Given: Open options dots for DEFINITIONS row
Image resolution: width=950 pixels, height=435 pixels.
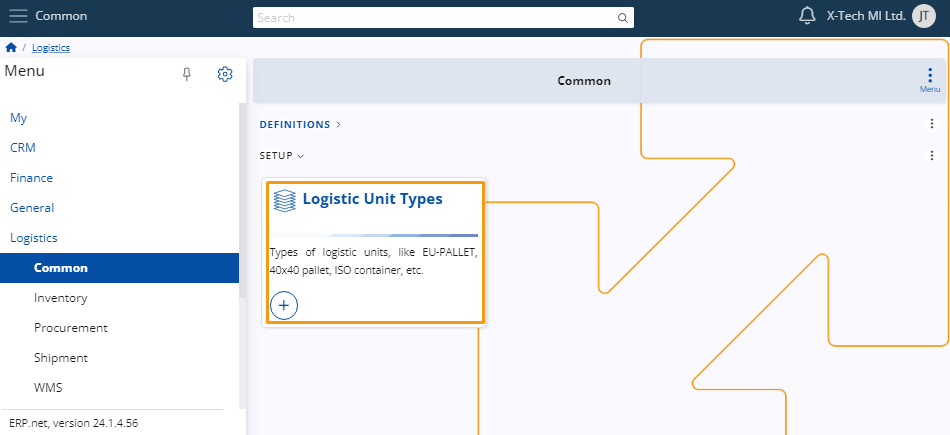Looking at the screenshot, I should click(x=932, y=124).
